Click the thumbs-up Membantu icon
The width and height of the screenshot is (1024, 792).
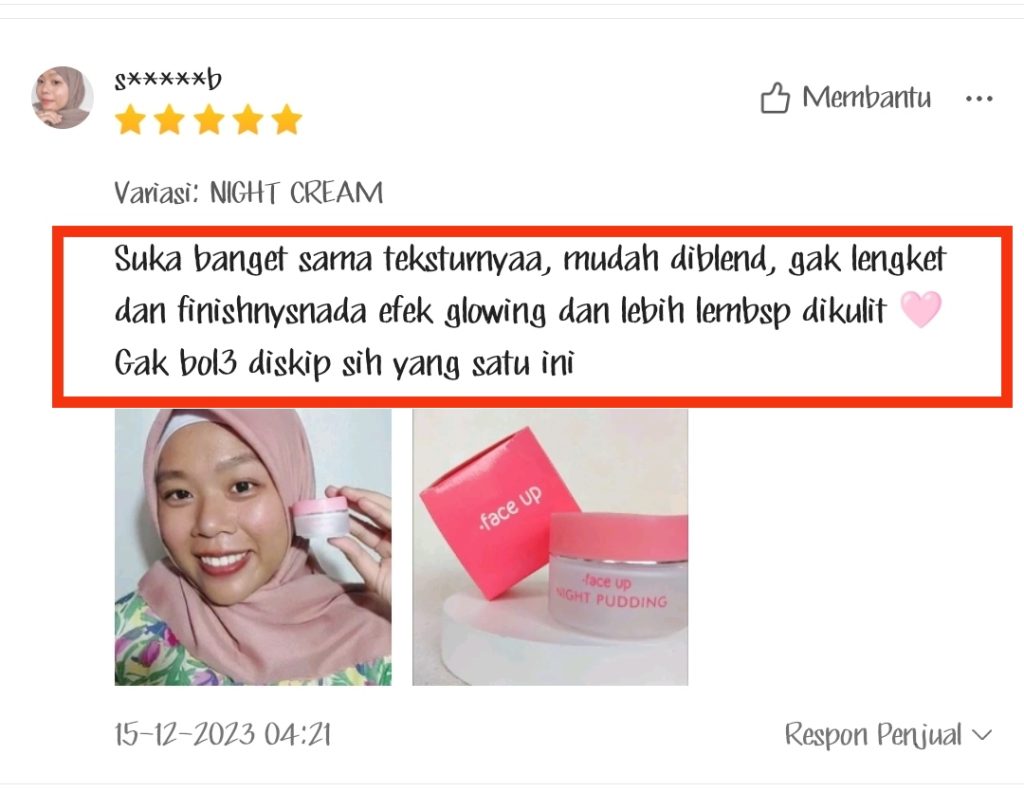tap(775, 99)
